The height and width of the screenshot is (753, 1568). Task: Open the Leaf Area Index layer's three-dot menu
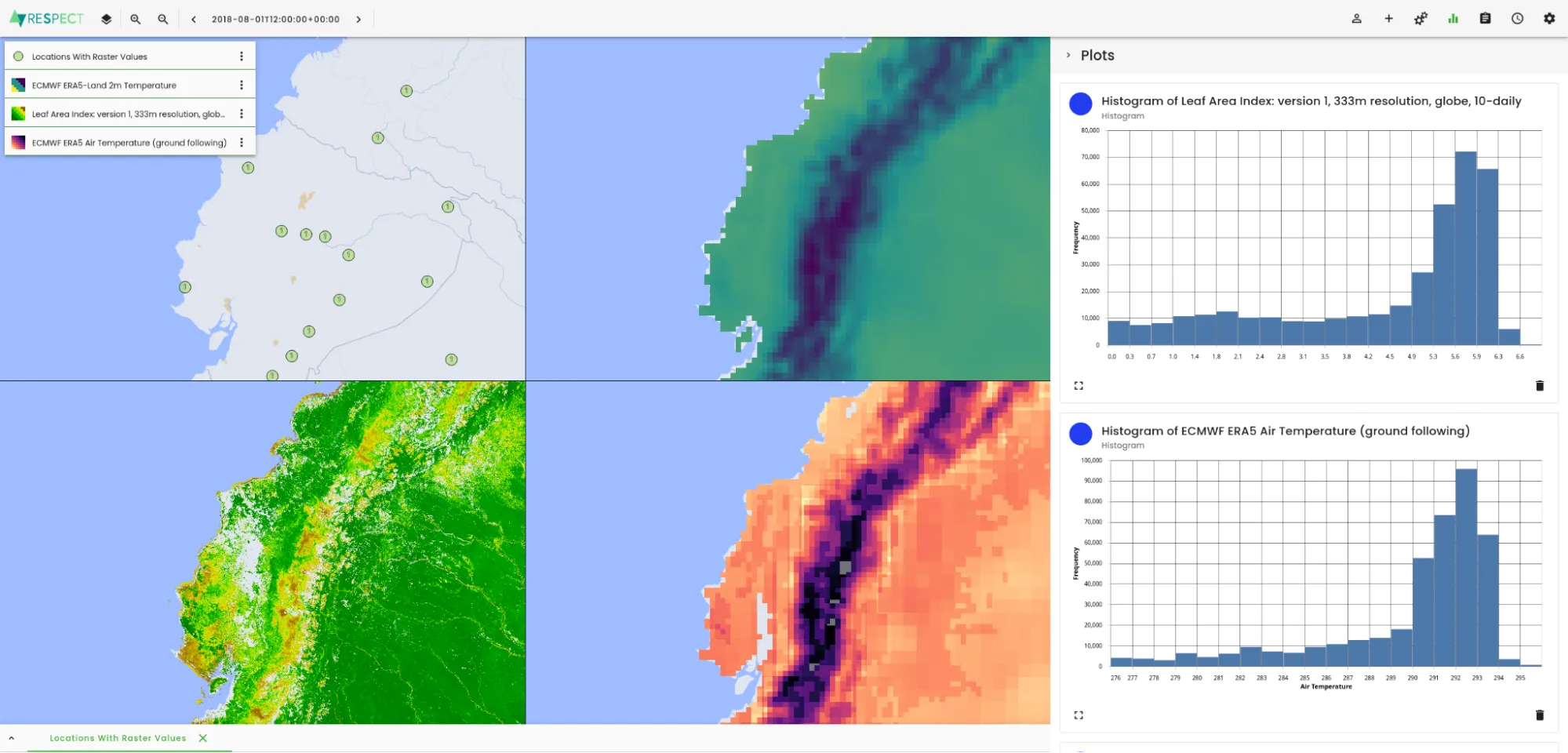[242, 114]
